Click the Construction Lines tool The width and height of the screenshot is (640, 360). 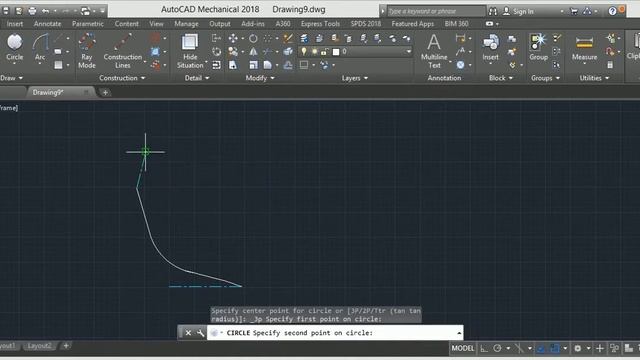pos(122,51)
